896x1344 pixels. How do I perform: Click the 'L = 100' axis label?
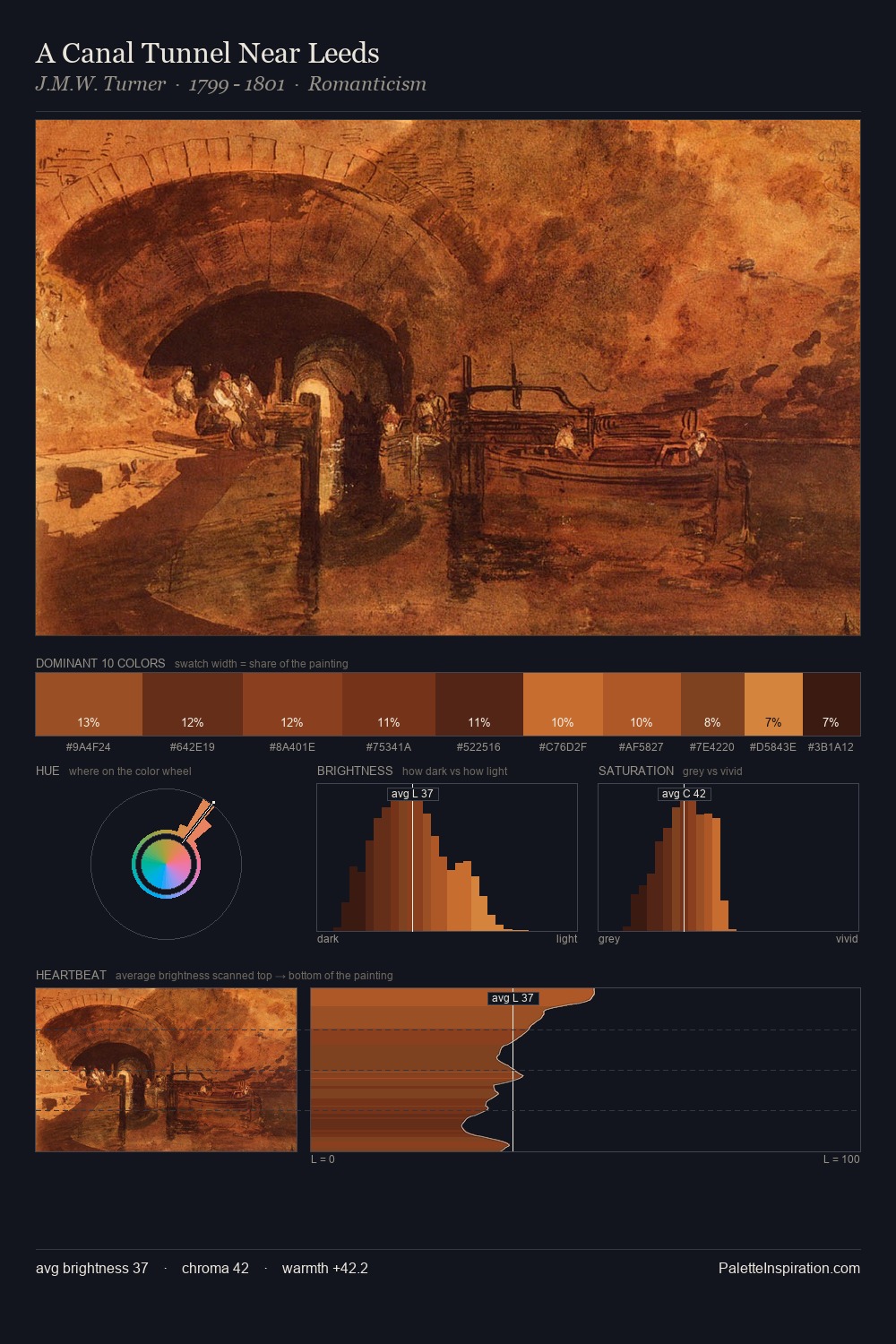pyautogui.click(x=841, y=1159)
